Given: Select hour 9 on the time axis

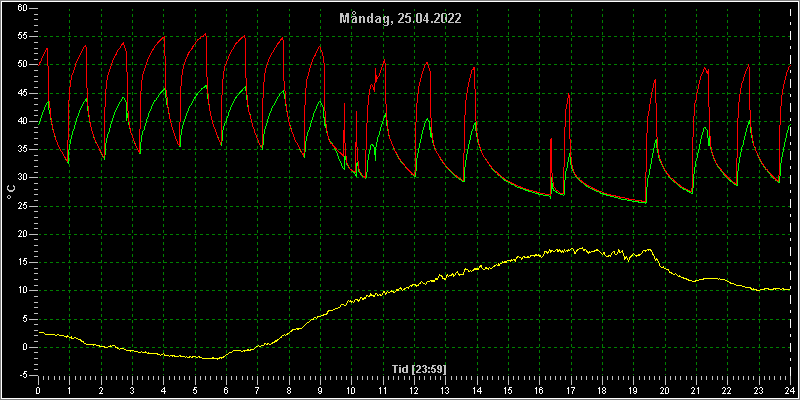Looking at the screenshot, I should (x=320, y=390).
